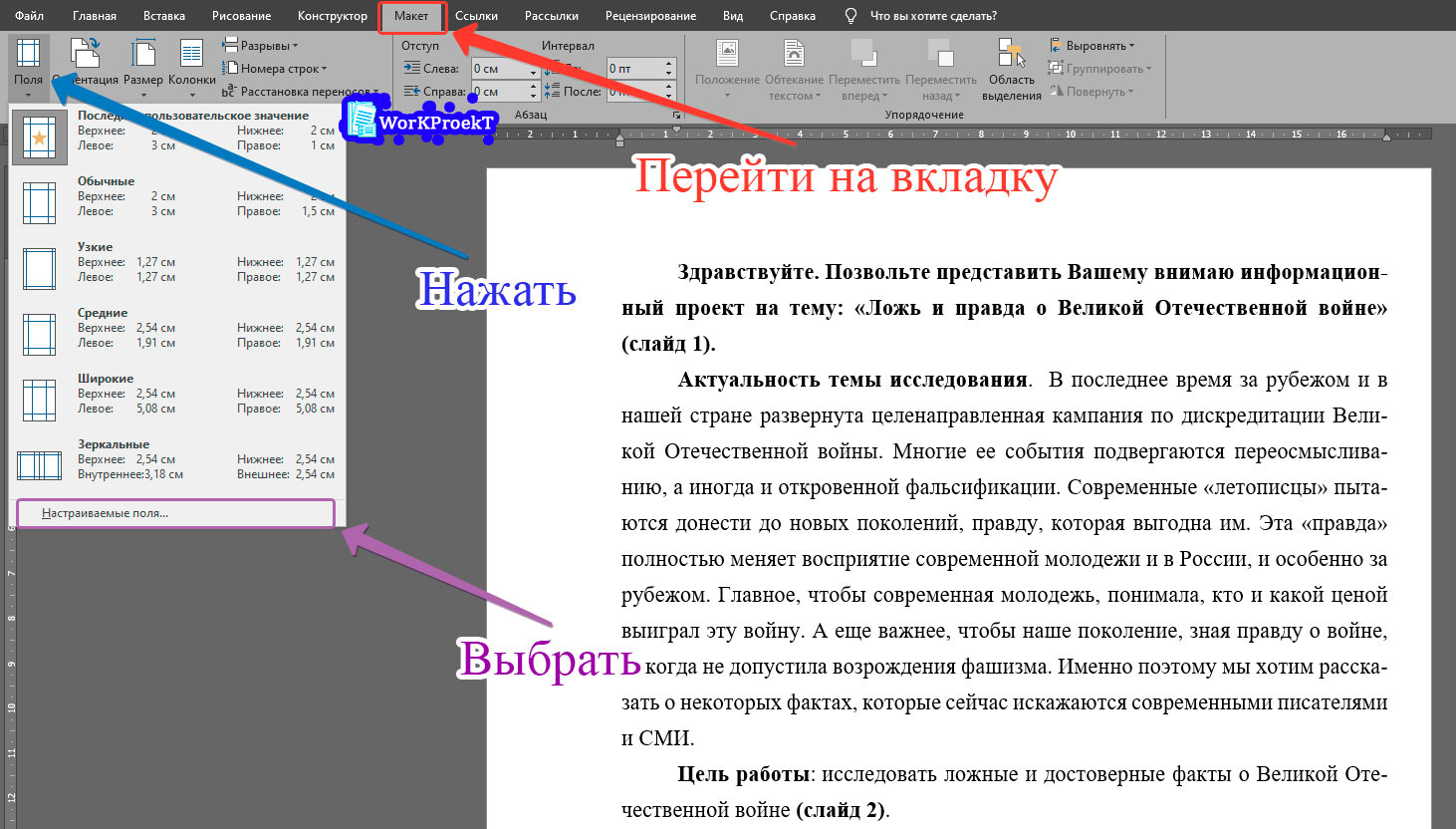Open the Вставка ribbon tab
The height and width of the screenshot is (829, 1456).
pyautogui.click(x=163, y=15)
